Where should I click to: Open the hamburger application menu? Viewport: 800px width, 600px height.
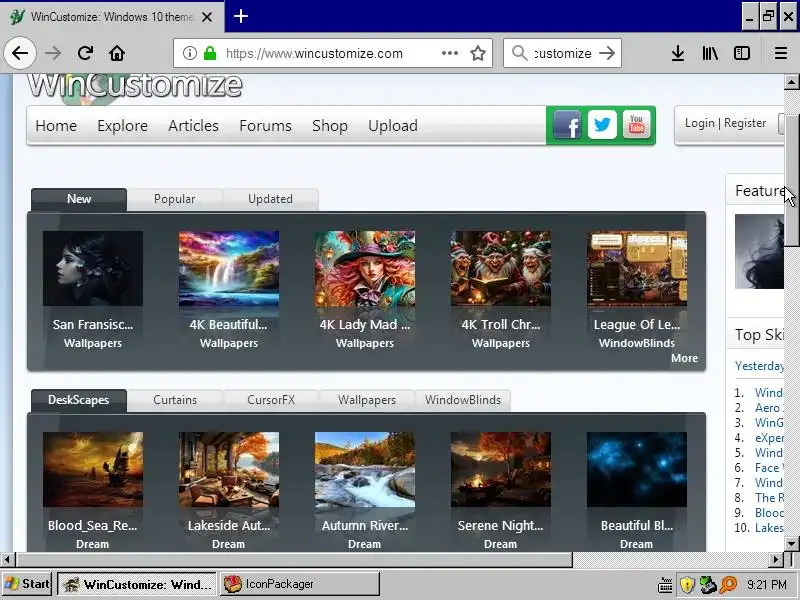tap(781, 53)
